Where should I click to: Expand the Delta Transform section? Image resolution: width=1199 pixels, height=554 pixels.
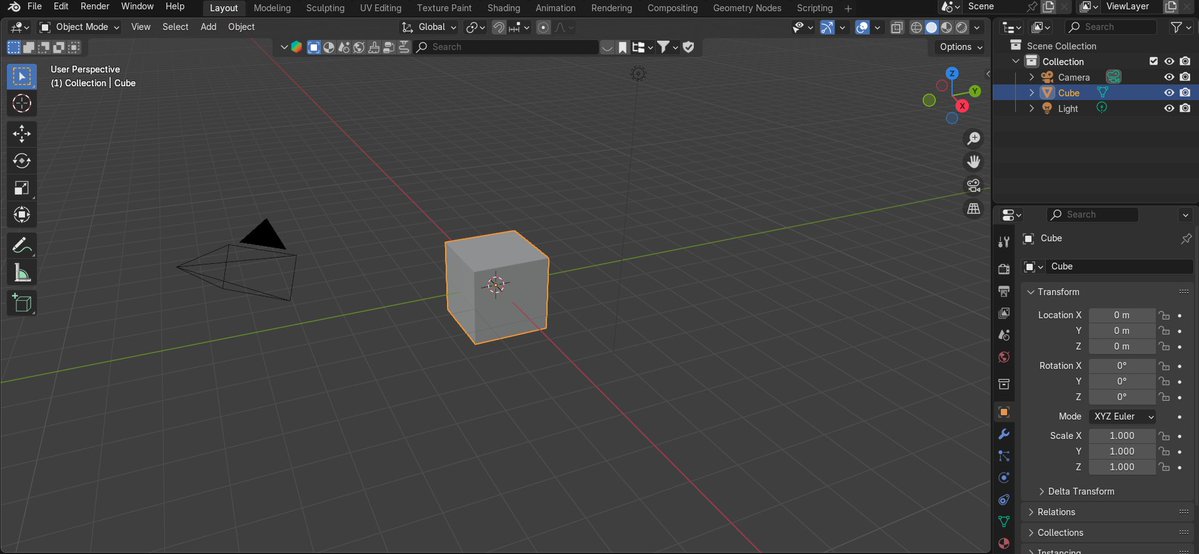coord(1080,491)
